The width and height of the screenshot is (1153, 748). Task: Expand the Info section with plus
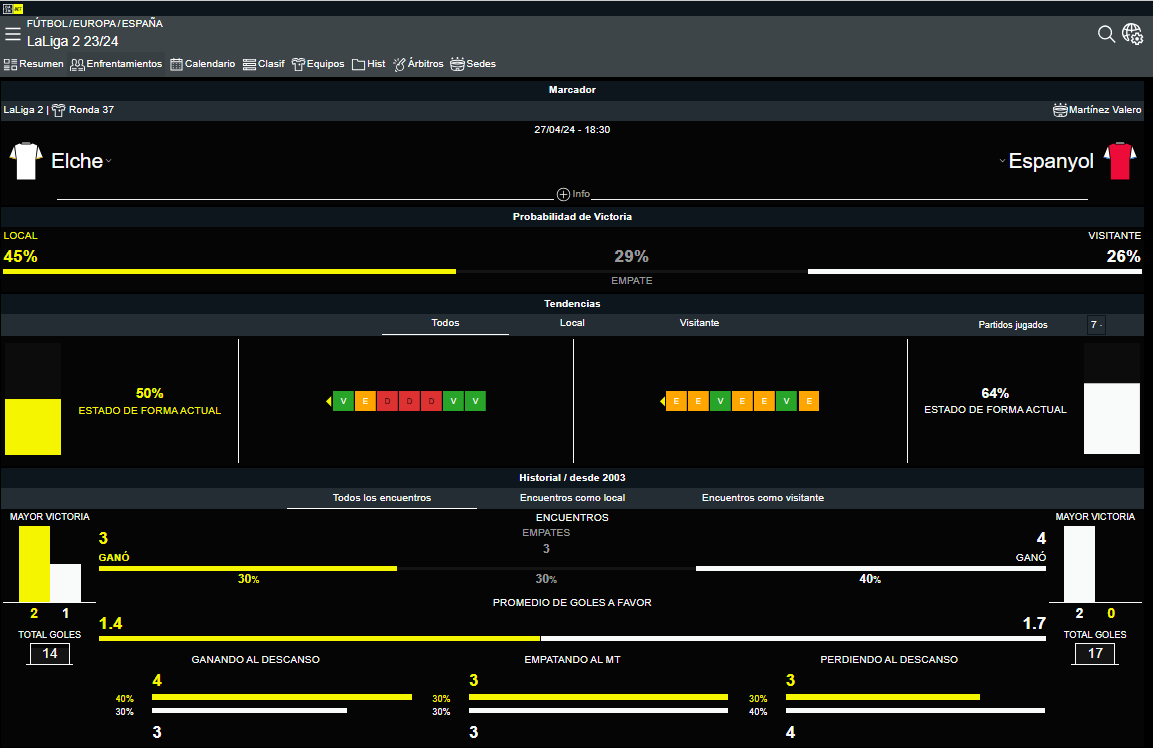coord(563,194)
